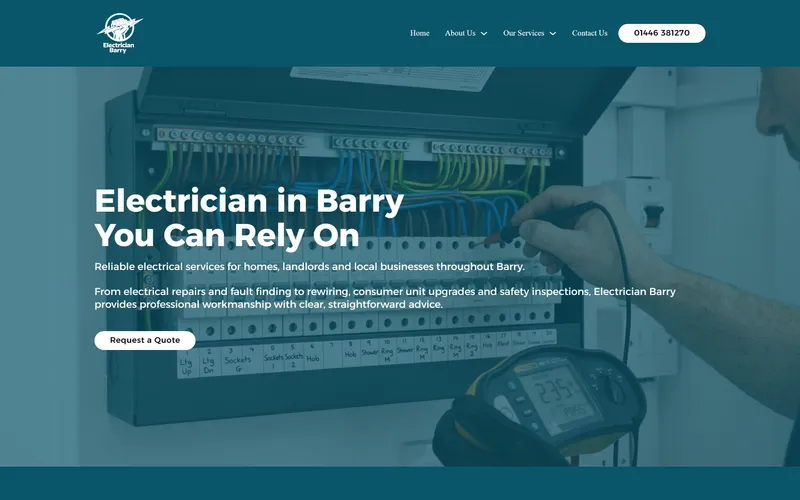
Task: Expand the Our Services dropdown chevron
Action: pyautogui.click(x=553, y=34)
